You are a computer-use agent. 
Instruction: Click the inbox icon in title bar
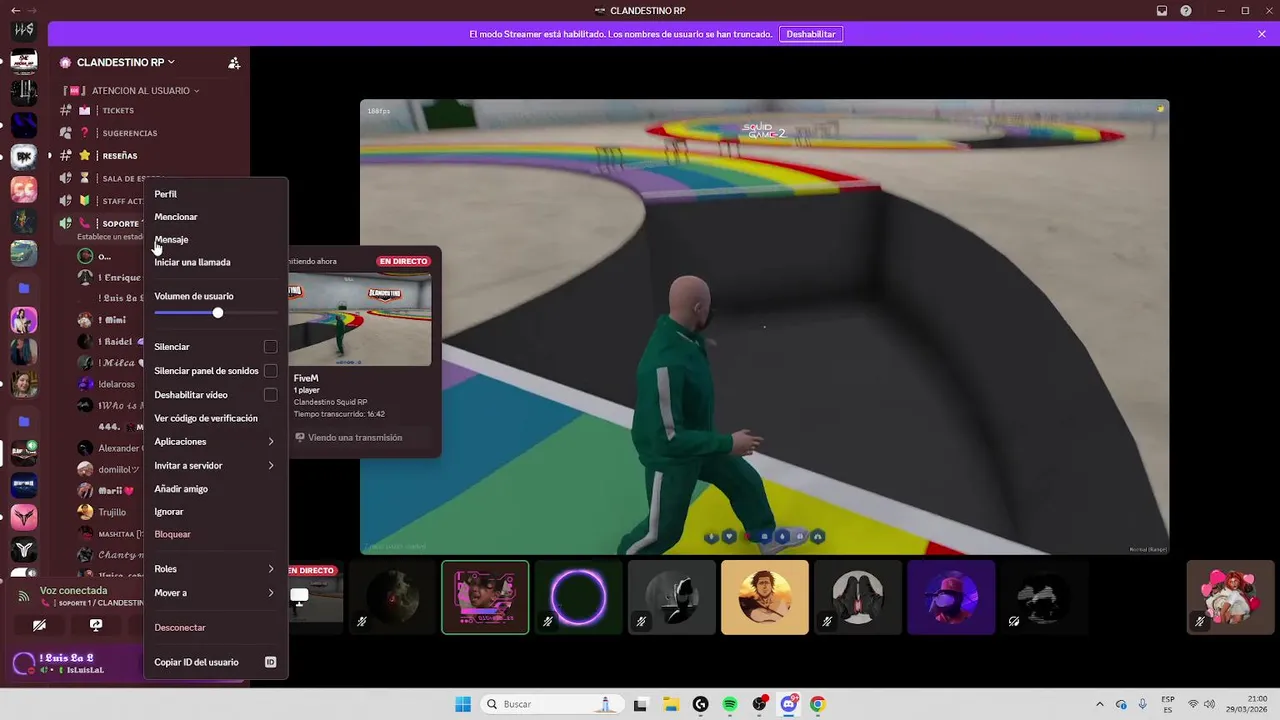click(1162, 11)
